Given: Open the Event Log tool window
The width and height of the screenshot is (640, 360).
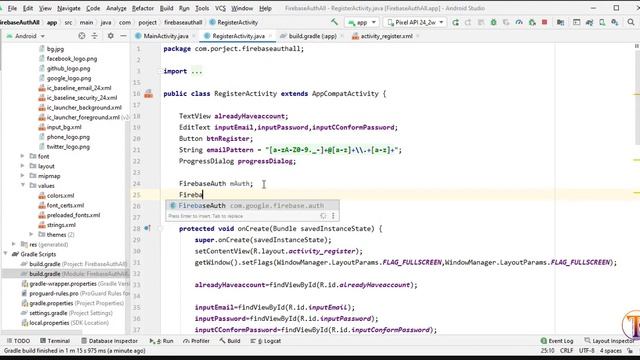Looking at the screenshot, I should (557, 341).
